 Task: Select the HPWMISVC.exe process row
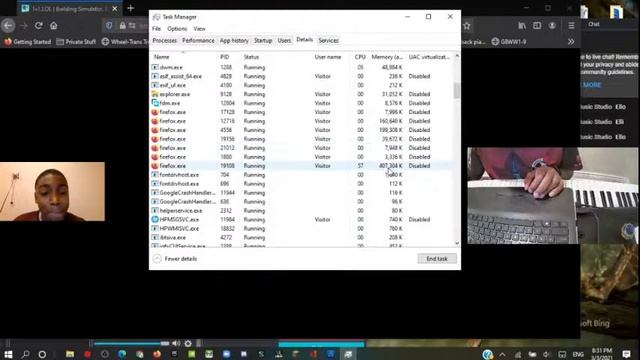coord(302,229)
